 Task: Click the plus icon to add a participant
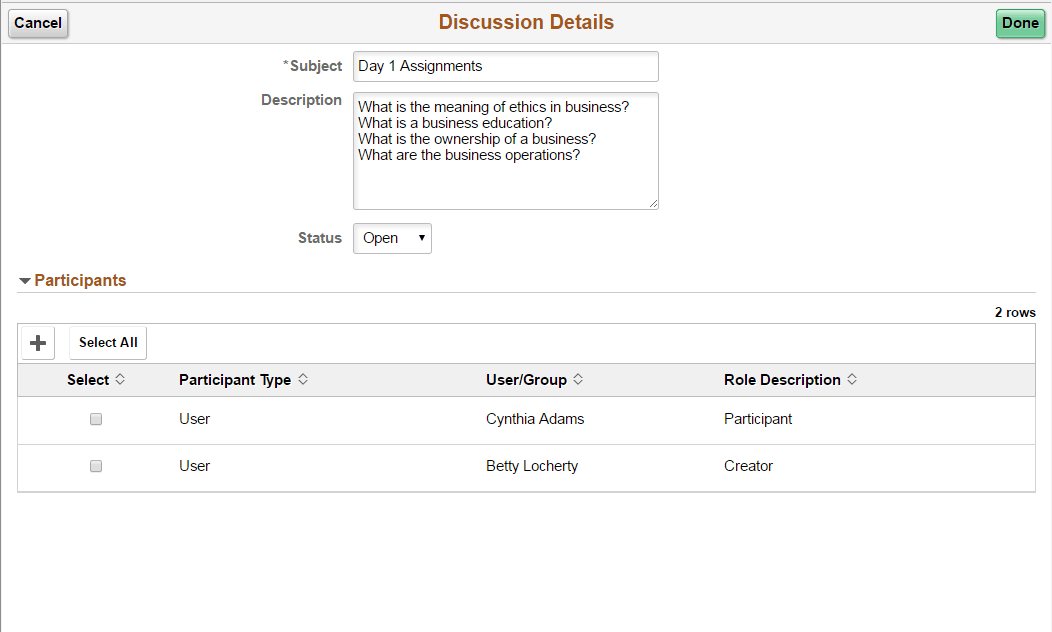pyautogui.click(x=37, y=342)
